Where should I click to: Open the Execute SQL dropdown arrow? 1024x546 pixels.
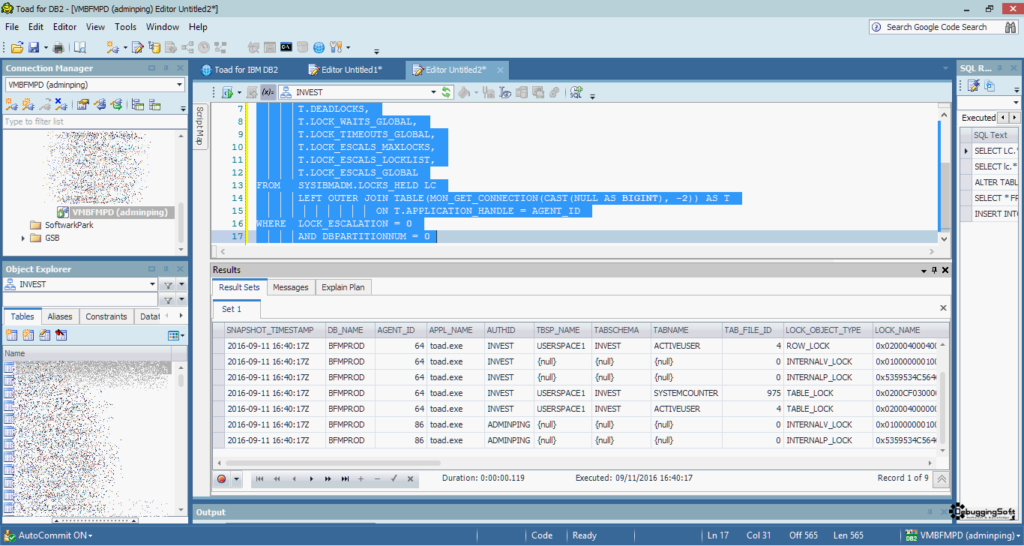click(x=239, y=92)
